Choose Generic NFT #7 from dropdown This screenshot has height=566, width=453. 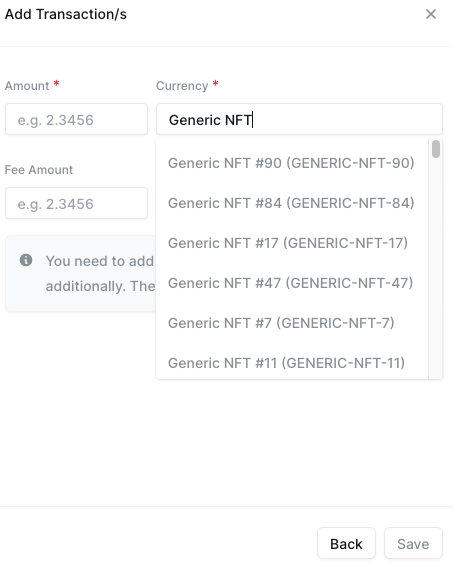pyautogui.click(x=292, y=323)
